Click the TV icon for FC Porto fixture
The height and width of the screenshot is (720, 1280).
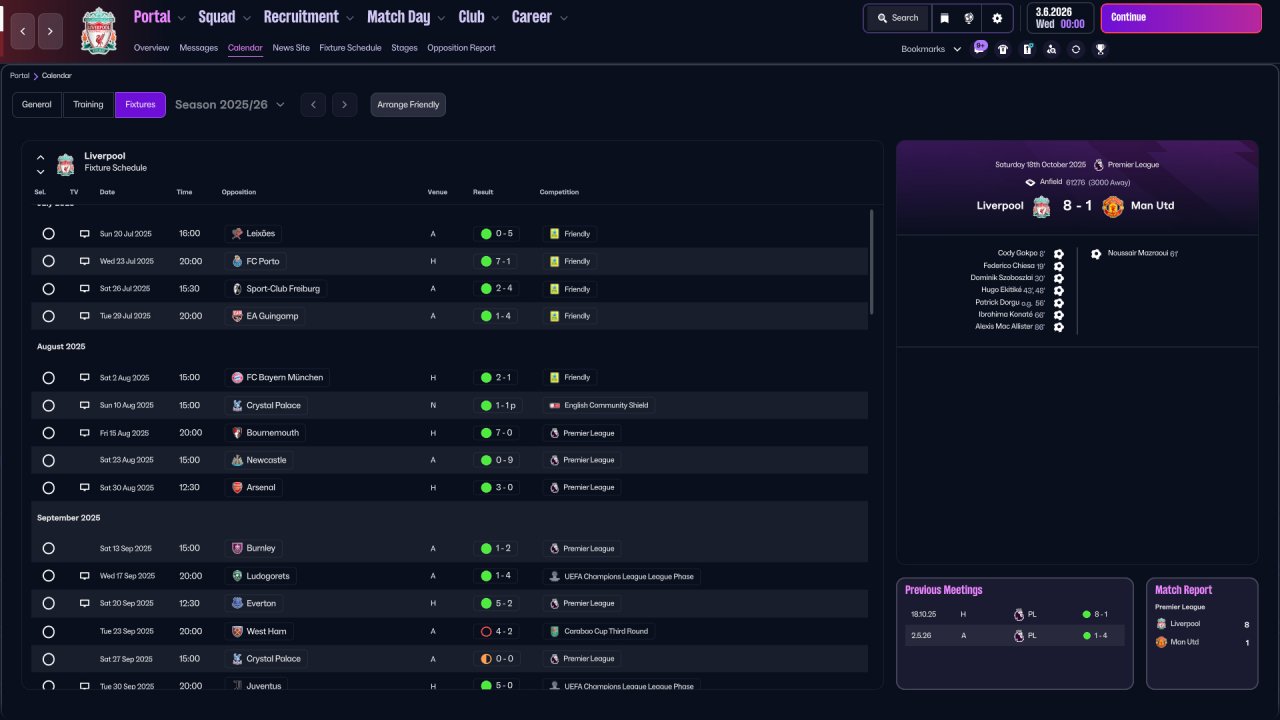point(85,261)
